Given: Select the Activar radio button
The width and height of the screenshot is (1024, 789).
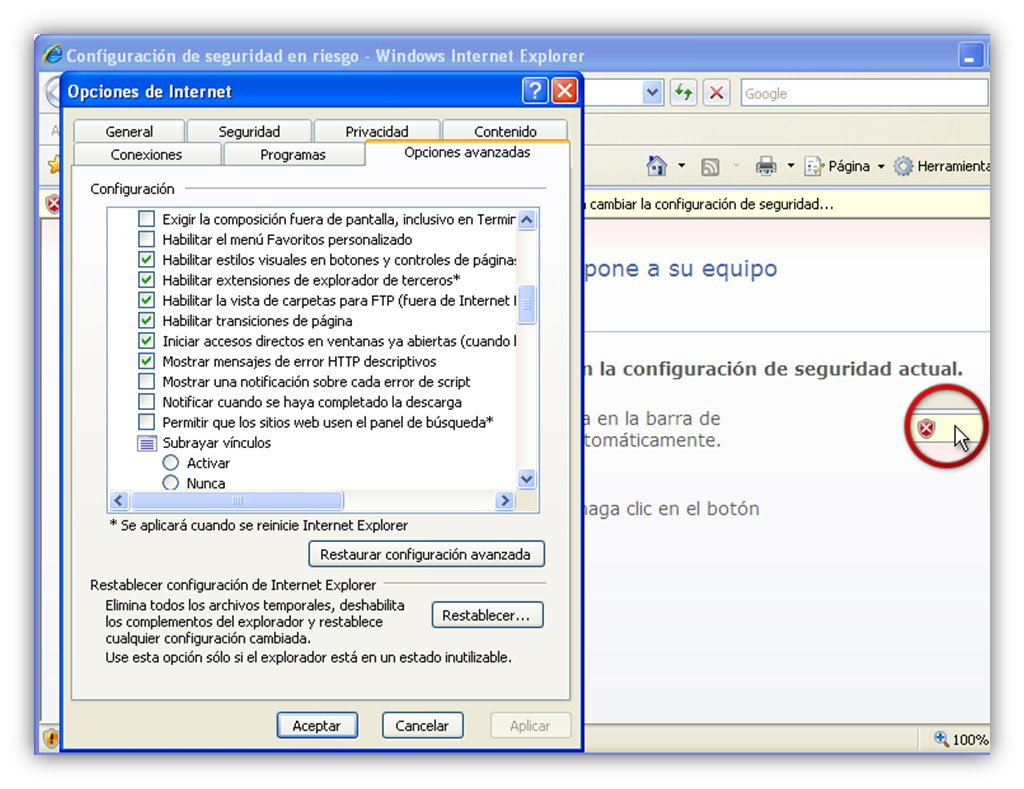Looking at the screenshot, I should [170, 462].
